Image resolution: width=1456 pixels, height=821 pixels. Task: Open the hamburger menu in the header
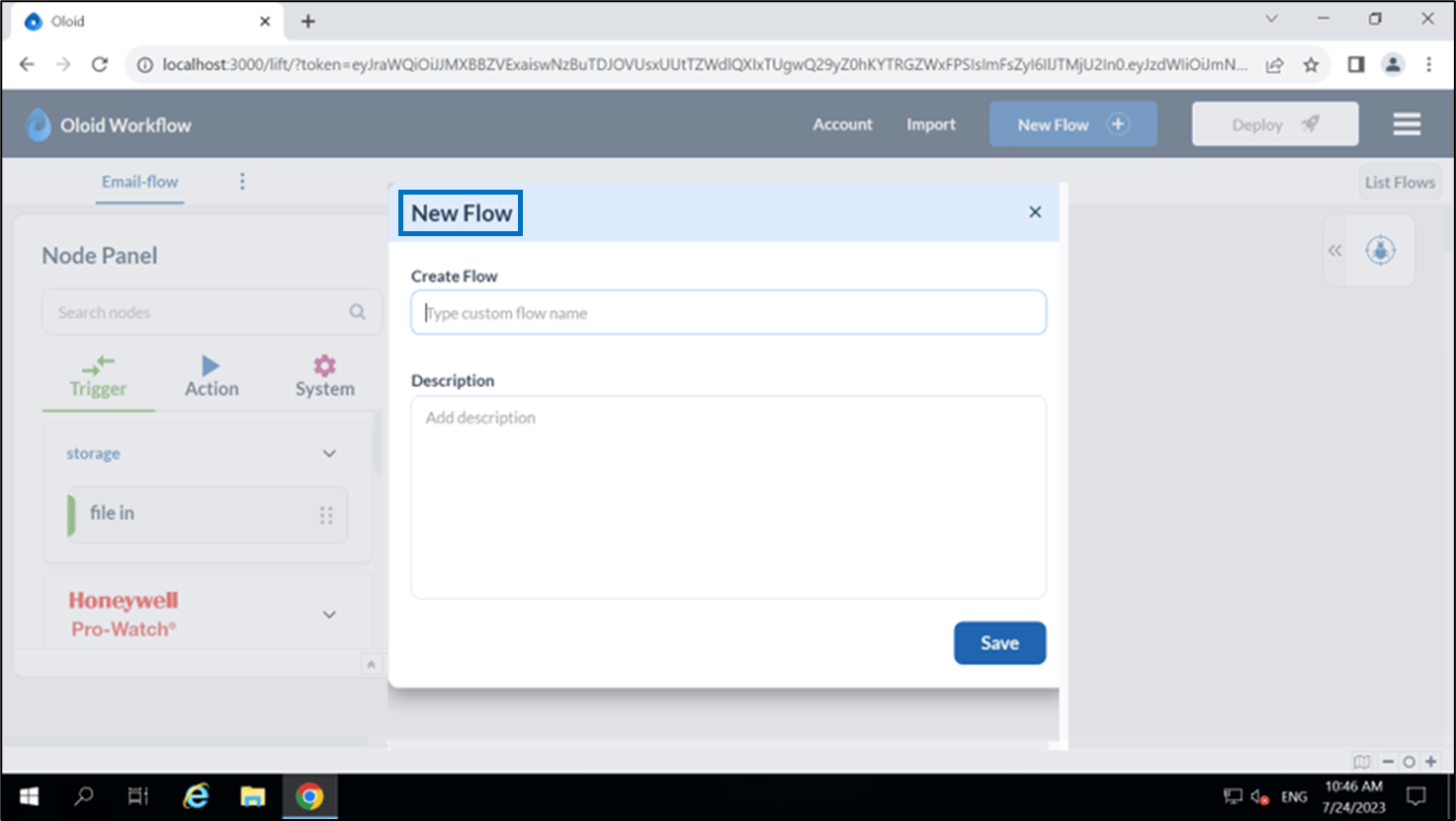click(1407, 124)
